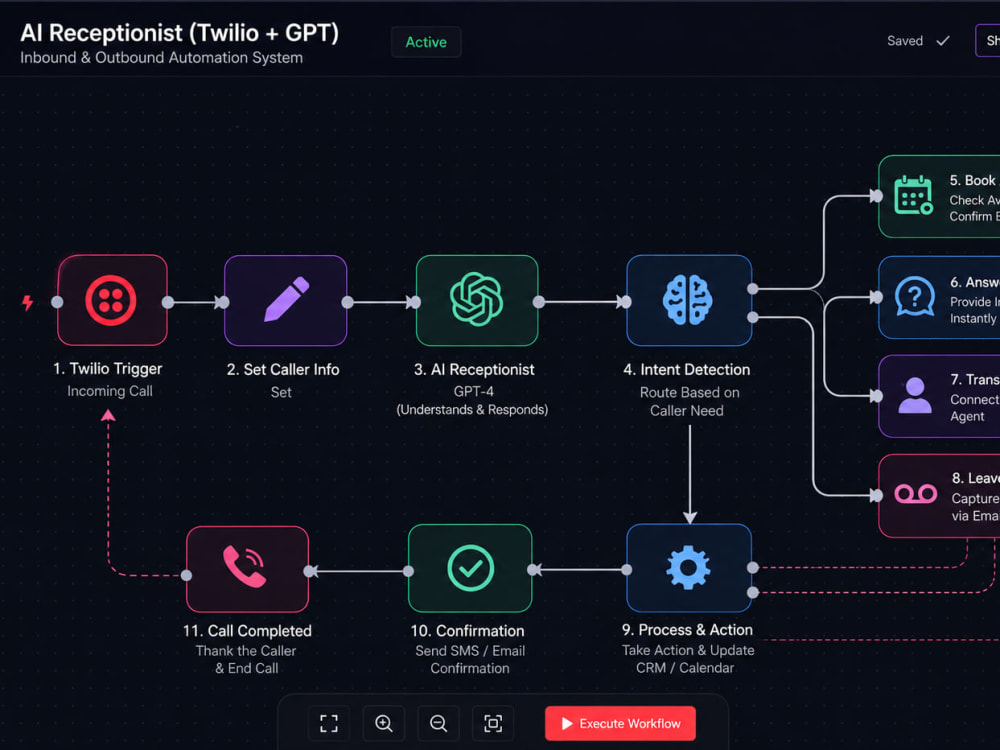Image resolution: width=1000 pixels, height=750 pixels.
Task: Click the lightning trigger indicator icon
Action: pos(27,302)
